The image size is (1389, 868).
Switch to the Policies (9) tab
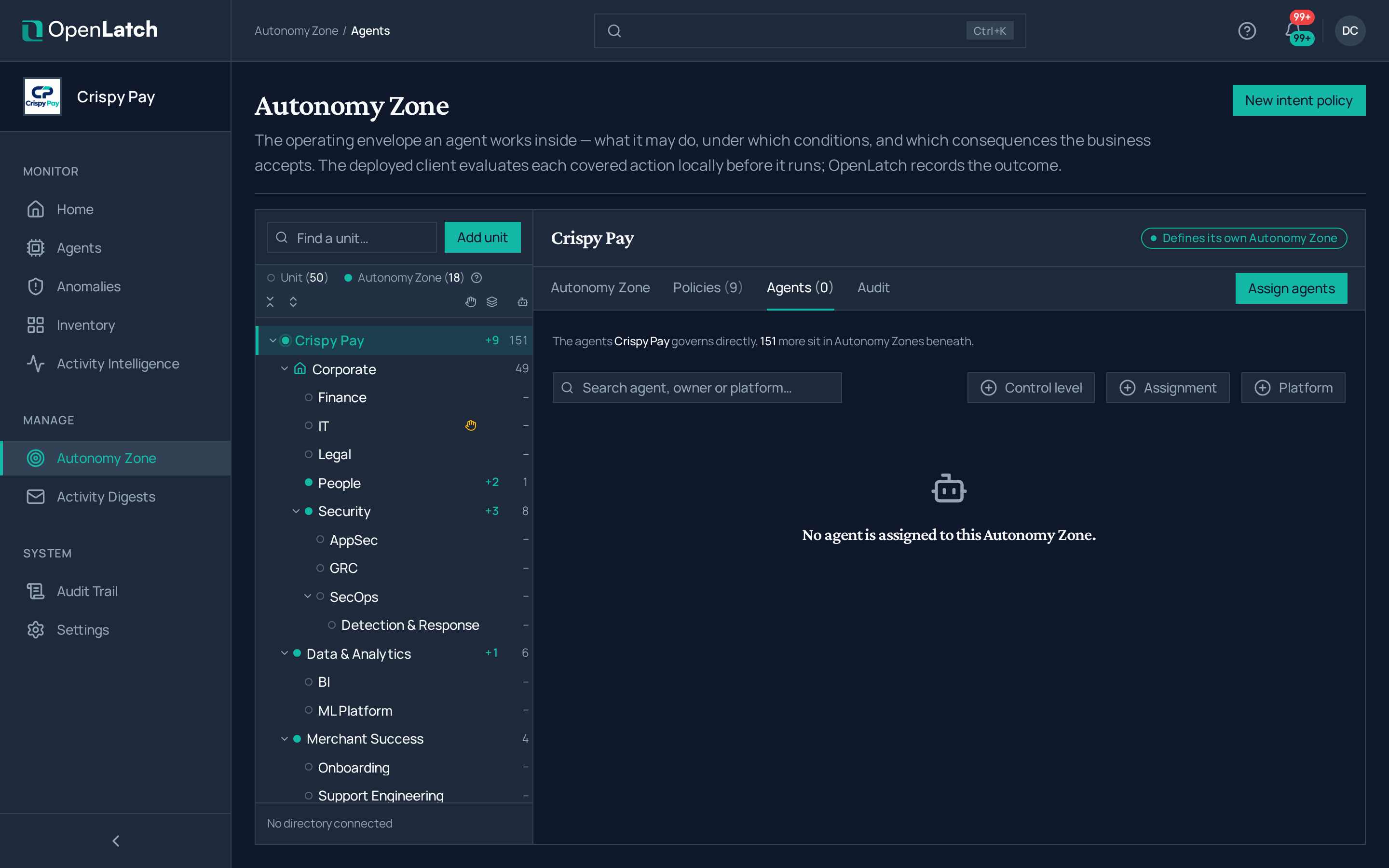point(708,287)
